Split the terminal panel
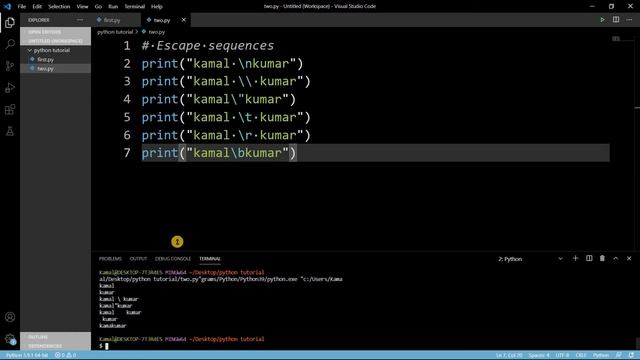 coord(589,258)
